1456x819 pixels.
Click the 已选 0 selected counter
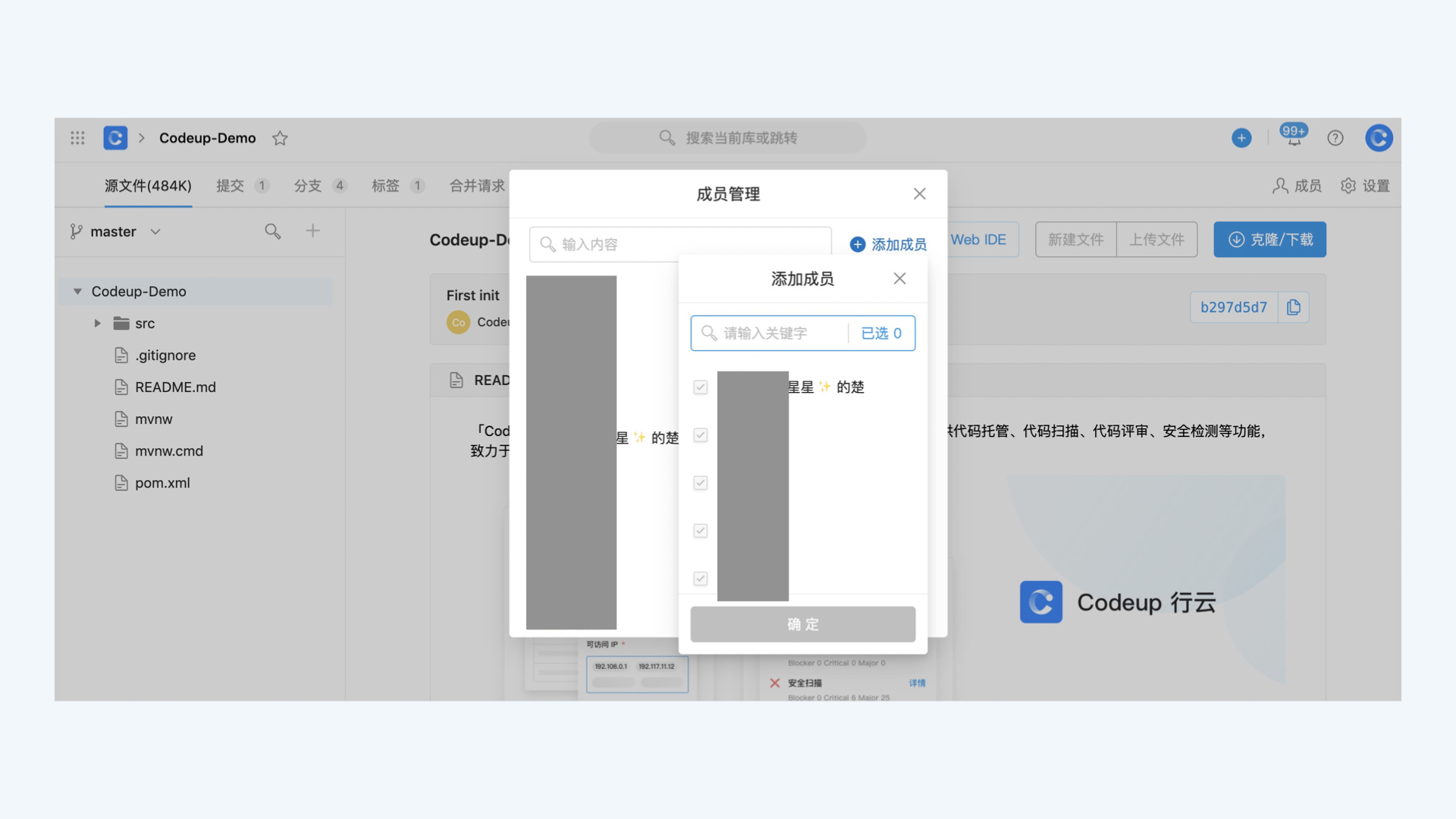[x=881, y=333]
